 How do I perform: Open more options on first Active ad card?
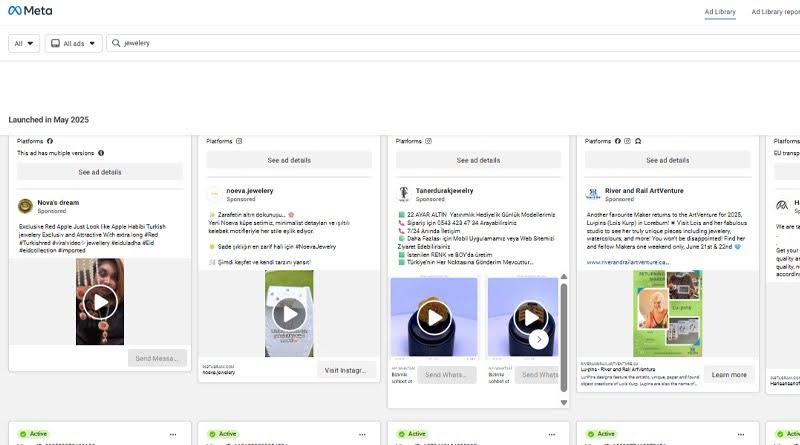173,434
